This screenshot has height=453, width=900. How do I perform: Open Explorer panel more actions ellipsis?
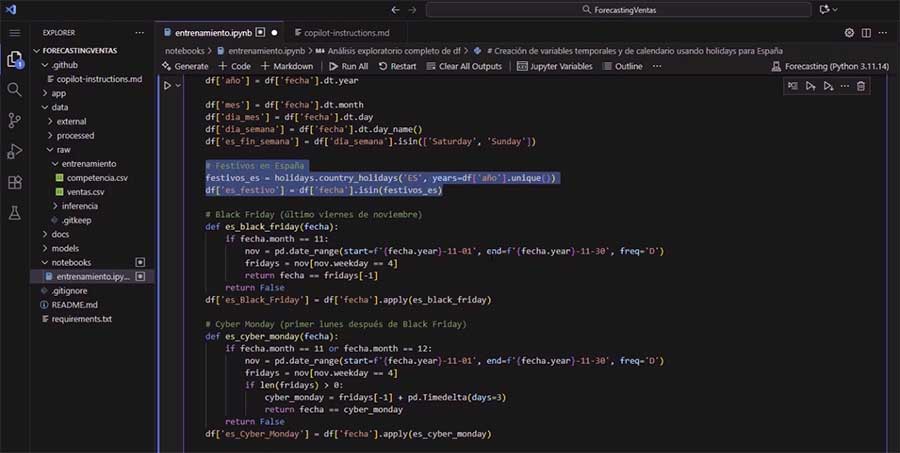[139, 33]
